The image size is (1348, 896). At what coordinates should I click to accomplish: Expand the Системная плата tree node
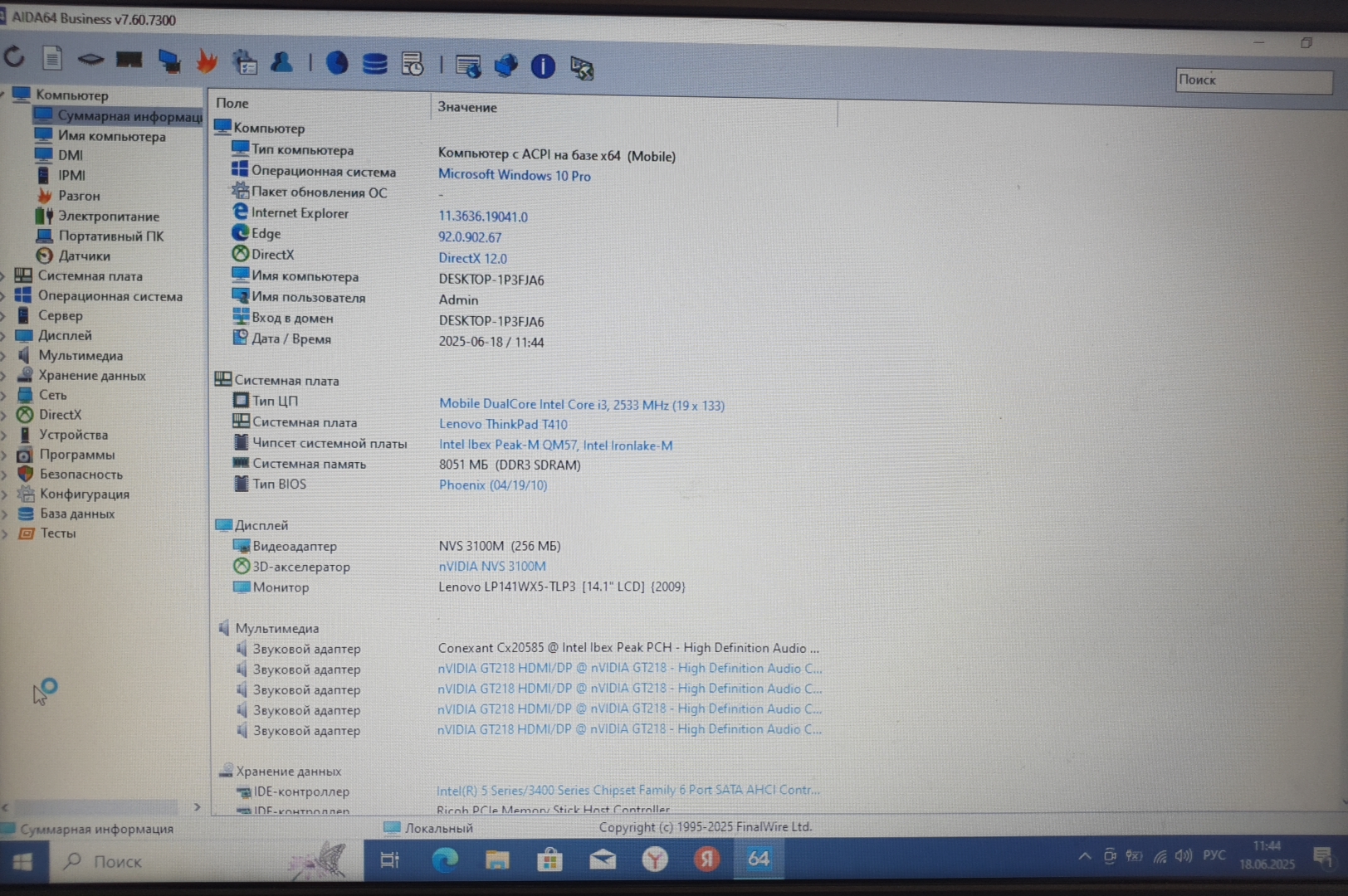point(4,275)
